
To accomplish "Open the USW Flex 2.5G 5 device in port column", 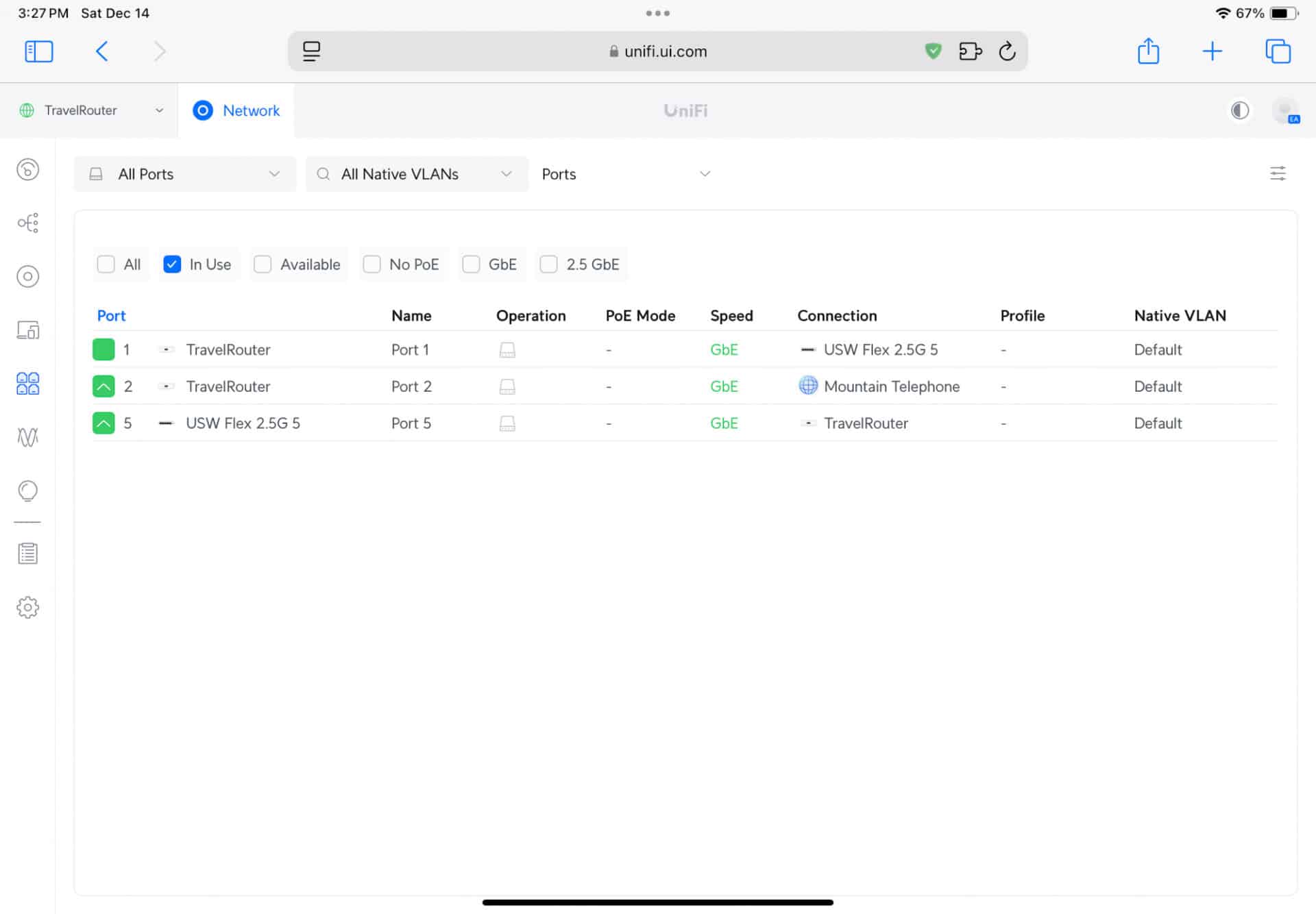I will click(243, 424).
